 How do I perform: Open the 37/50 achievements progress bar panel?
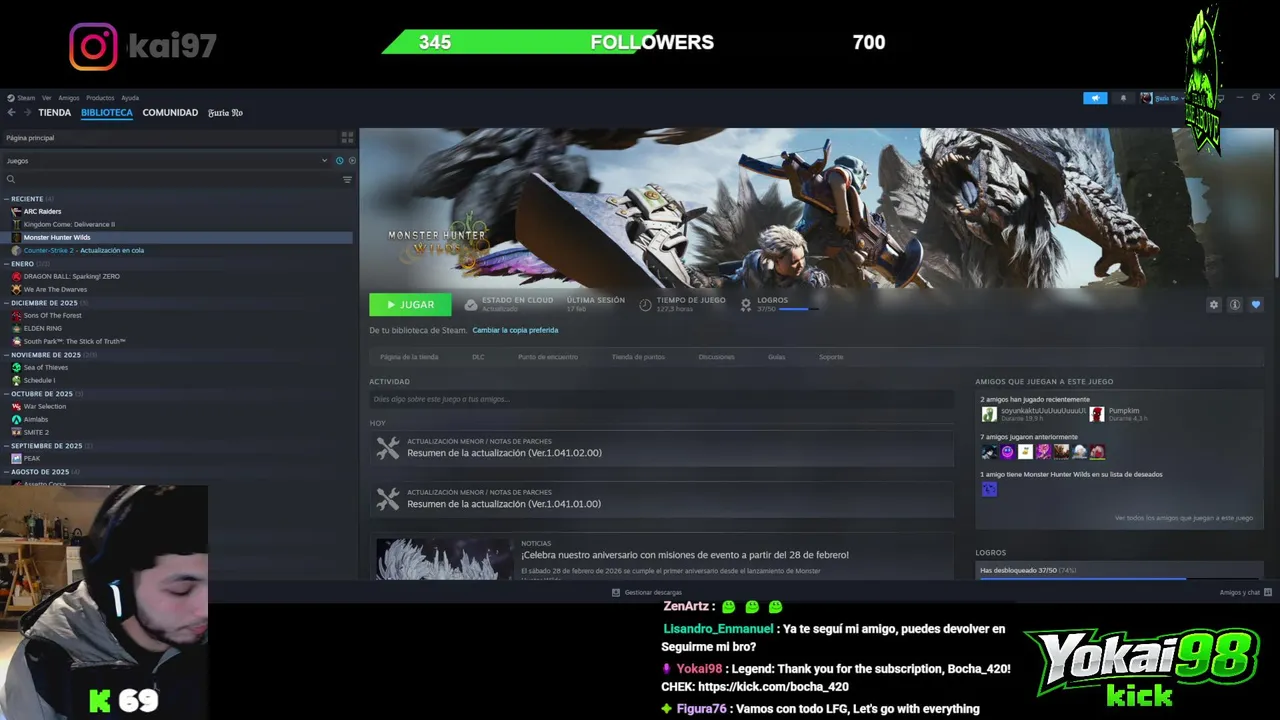coord(1119,572)
